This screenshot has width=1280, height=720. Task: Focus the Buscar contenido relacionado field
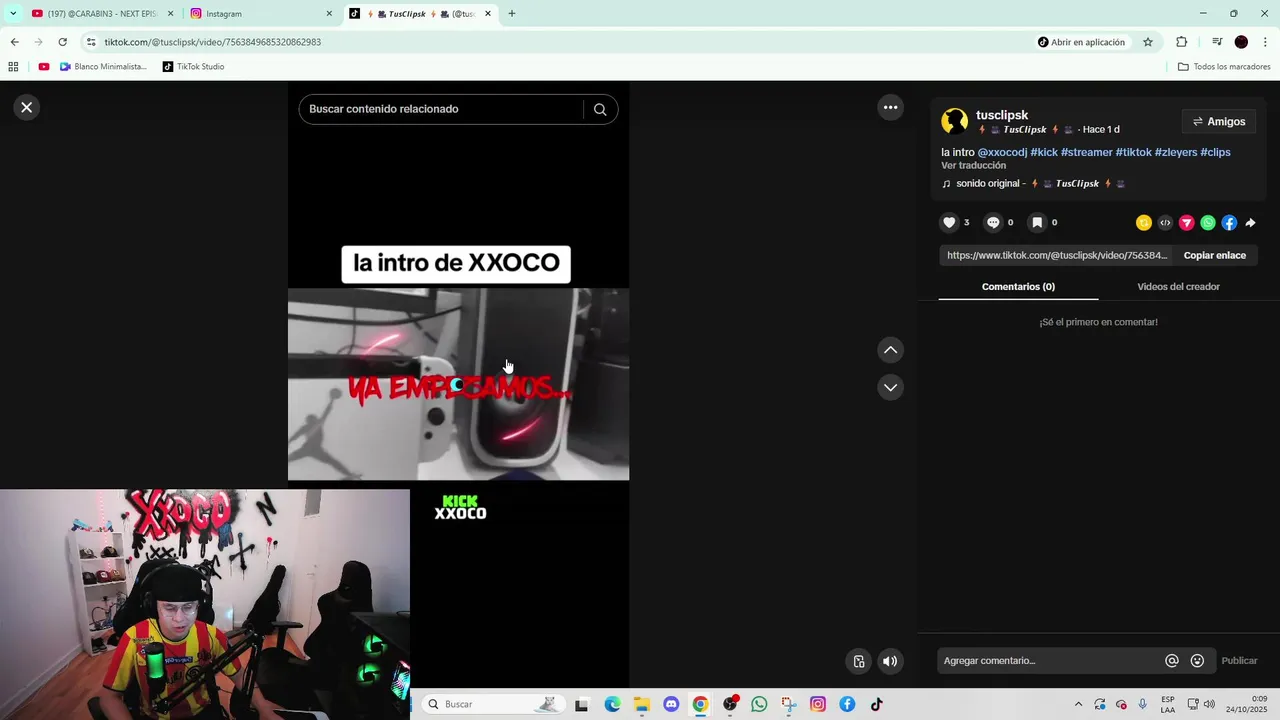[x=440, y=109]
